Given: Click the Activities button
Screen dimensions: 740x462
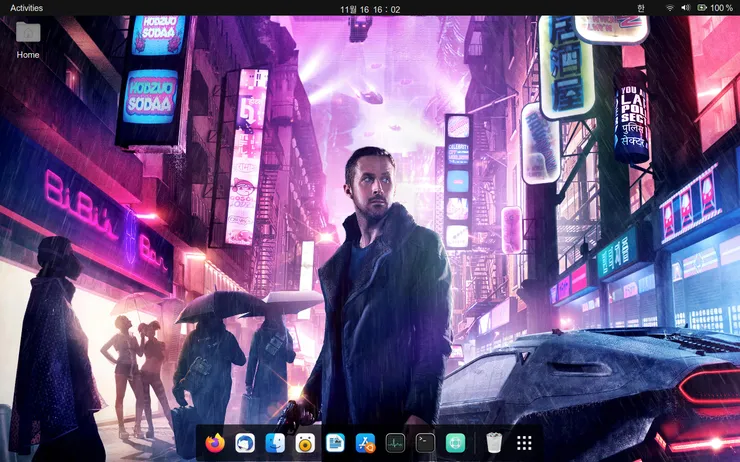Looking at the screenshot, I should pos(26,8).
